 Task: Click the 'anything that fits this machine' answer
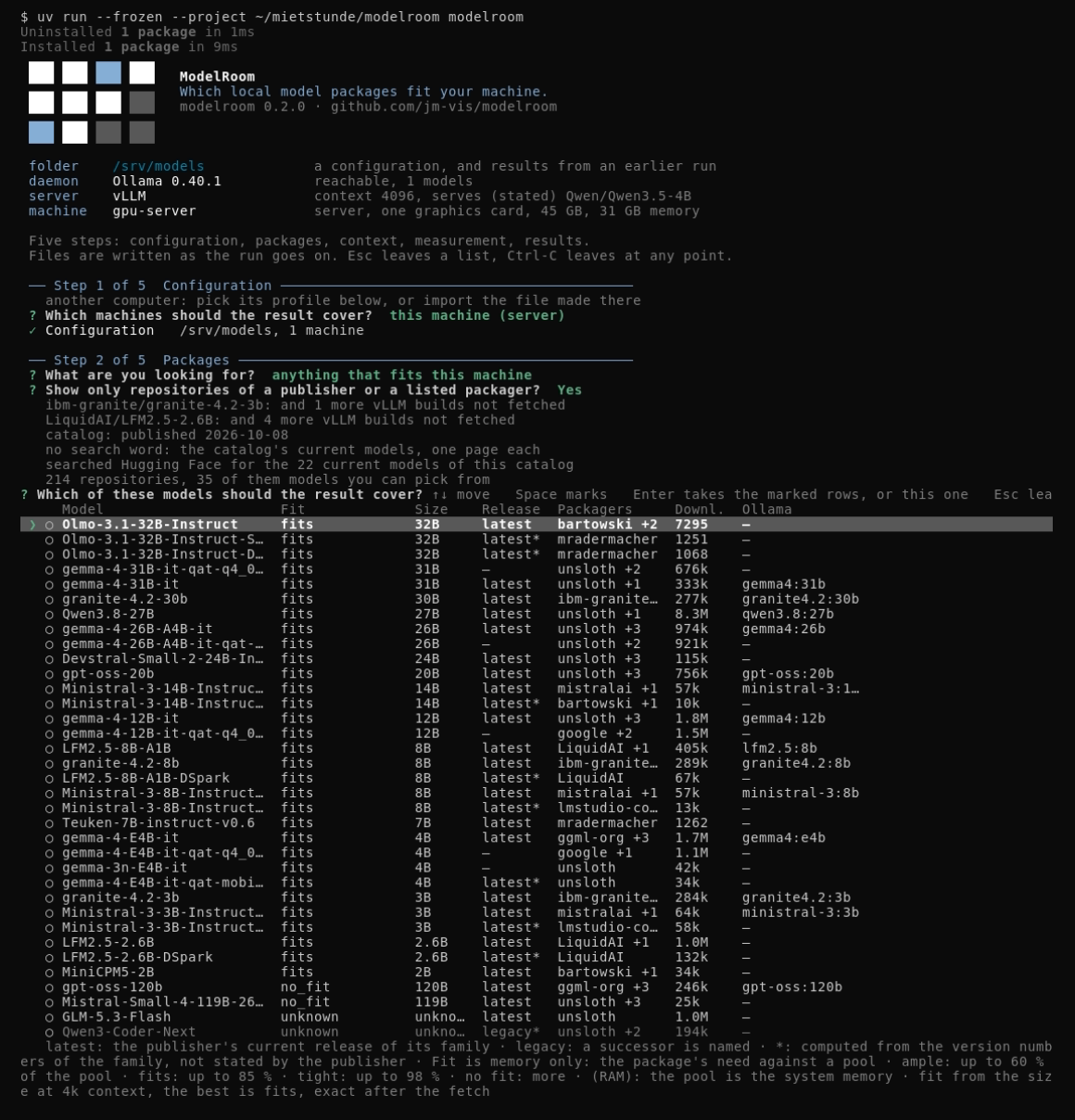[x=401, y=375]
